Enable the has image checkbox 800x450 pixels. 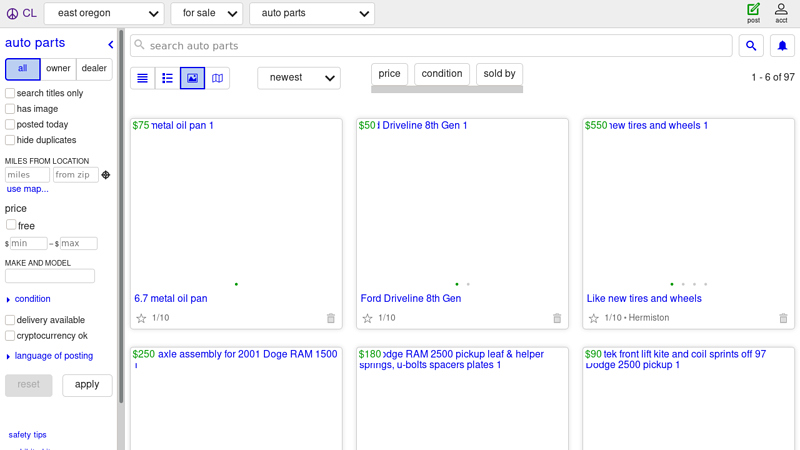click(10, 109)
